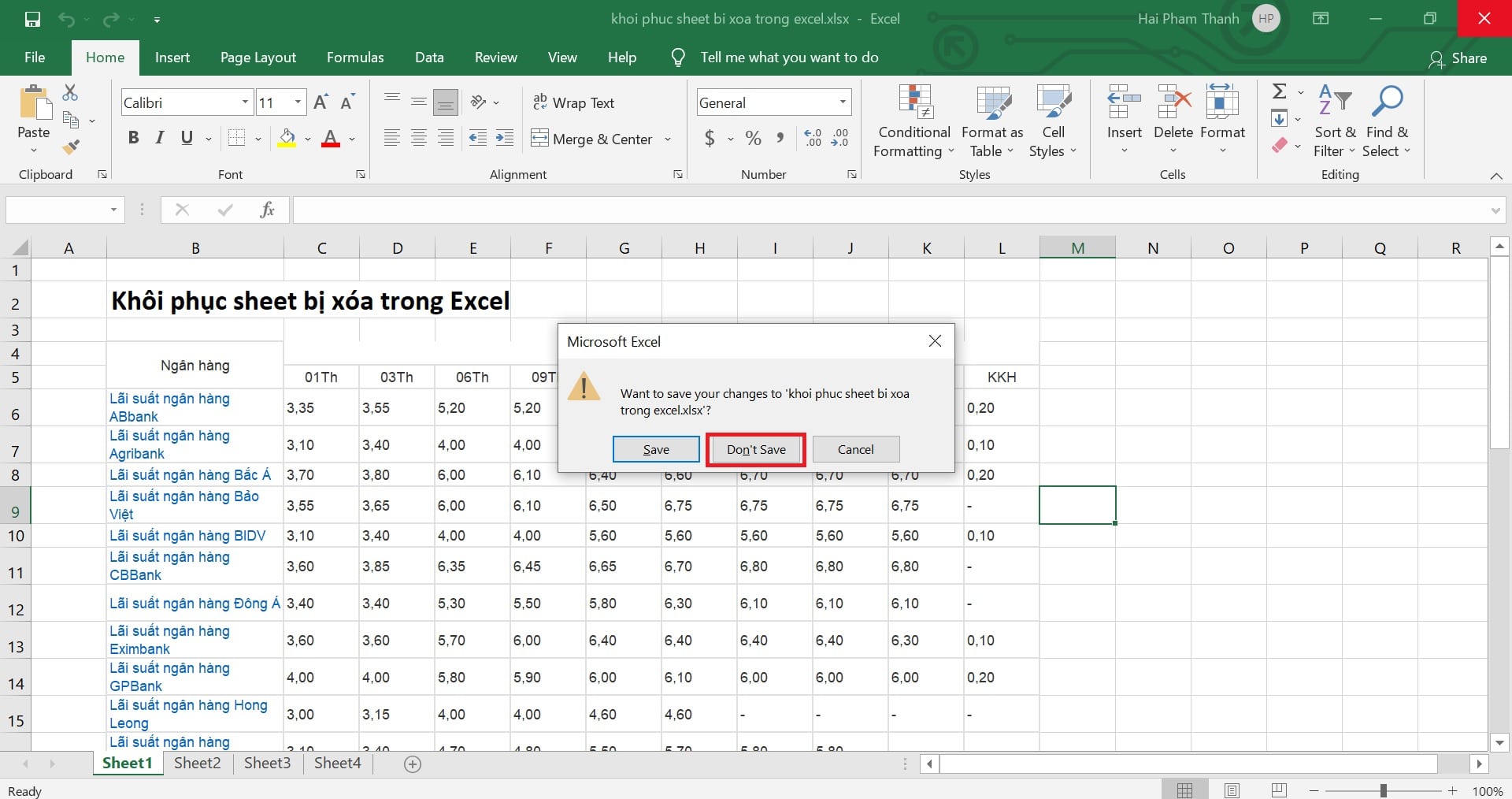Select the Sheet2 worksheet tab

pos(198,763)
